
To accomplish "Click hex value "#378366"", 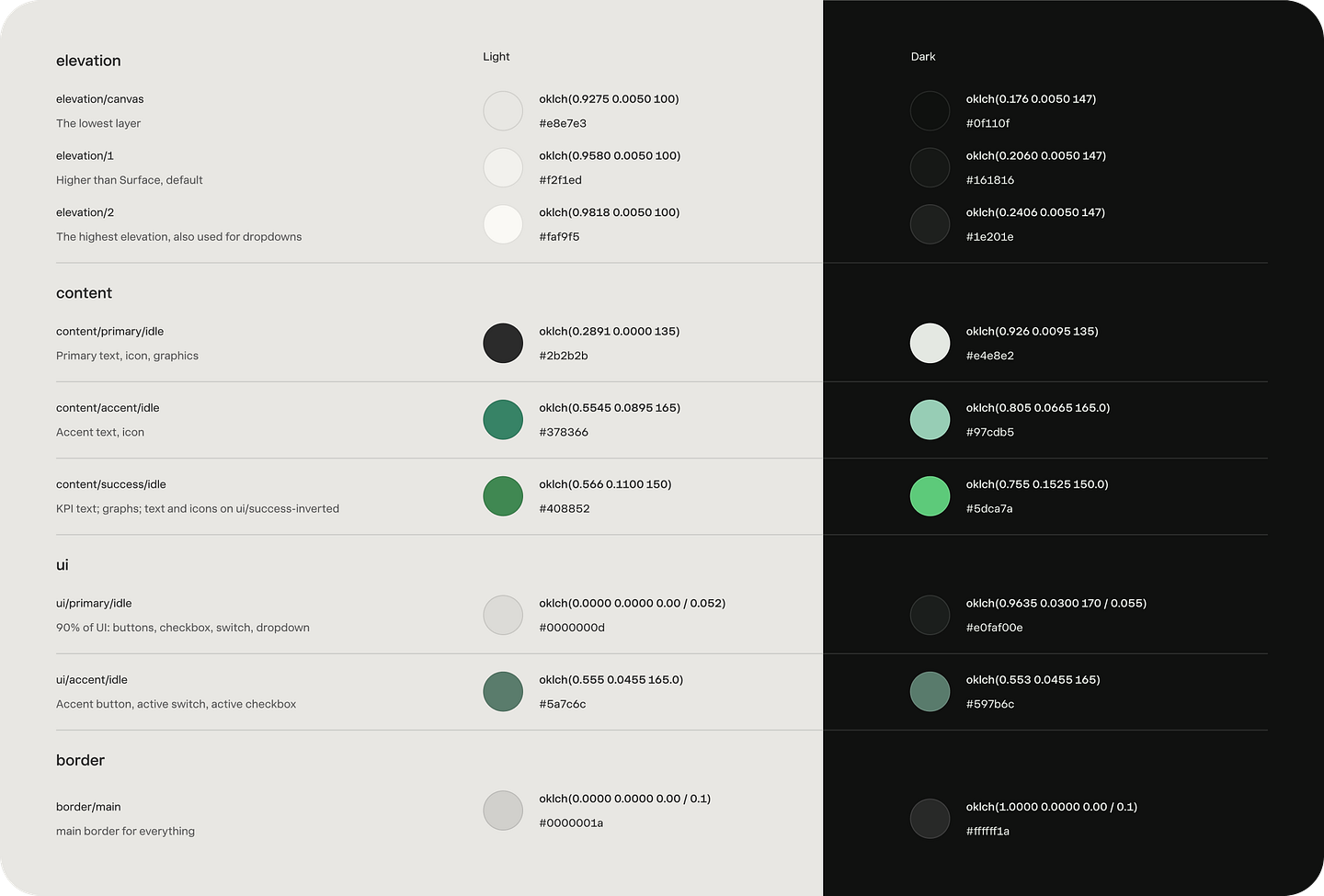I will click(564, 432).
